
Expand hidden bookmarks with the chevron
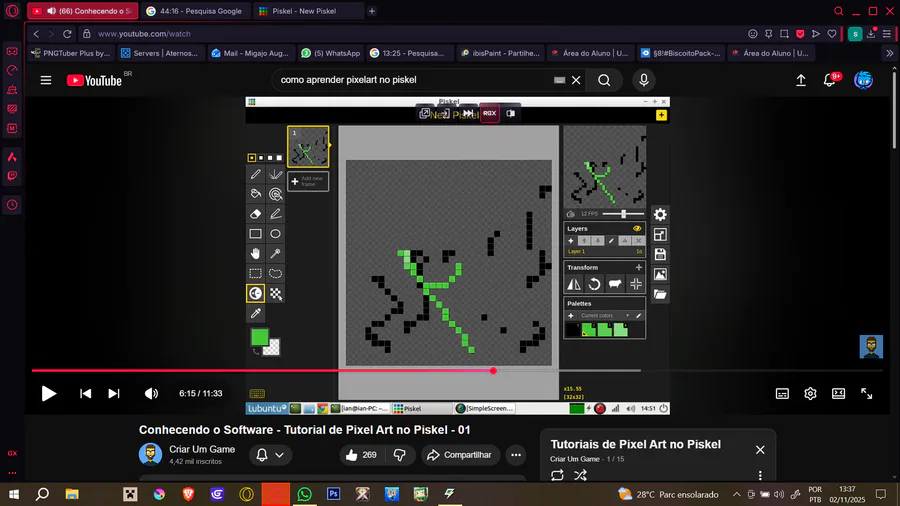click(889, 53)
